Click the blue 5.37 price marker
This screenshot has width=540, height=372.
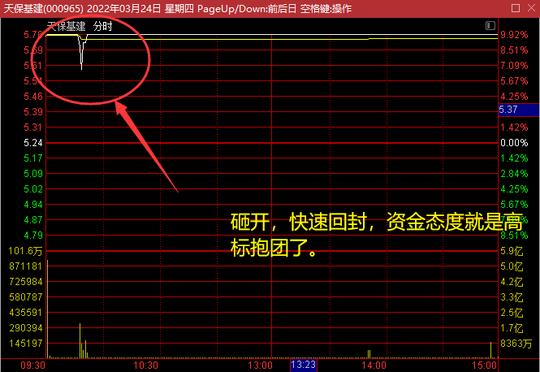(518, 110)
